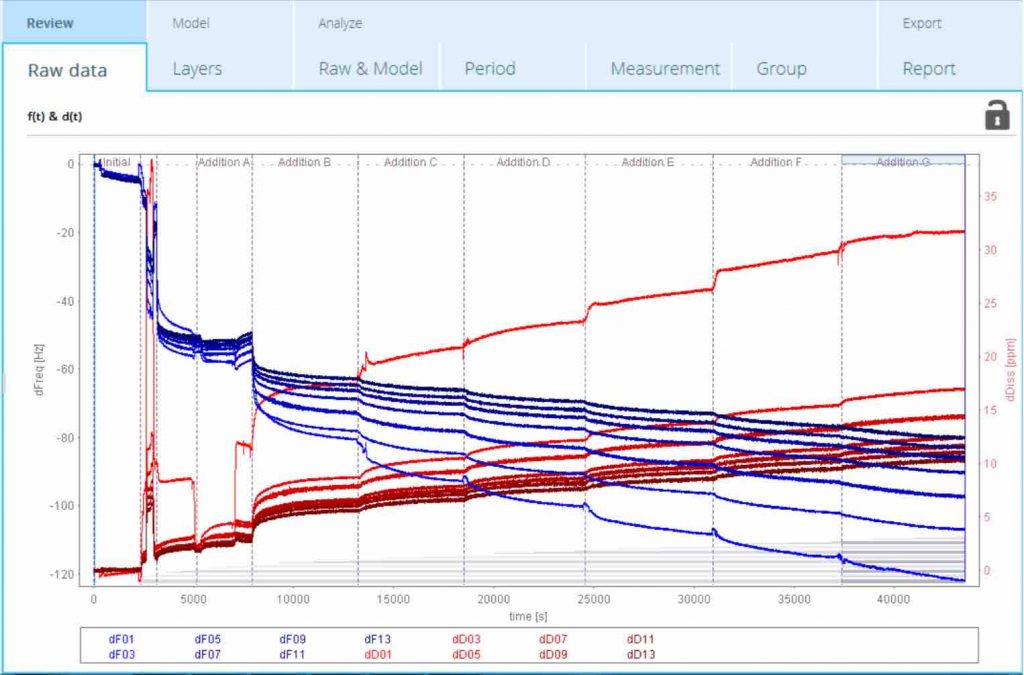Select the Addition A period marker
This screenshot has width=1024, height=675.
224,162
